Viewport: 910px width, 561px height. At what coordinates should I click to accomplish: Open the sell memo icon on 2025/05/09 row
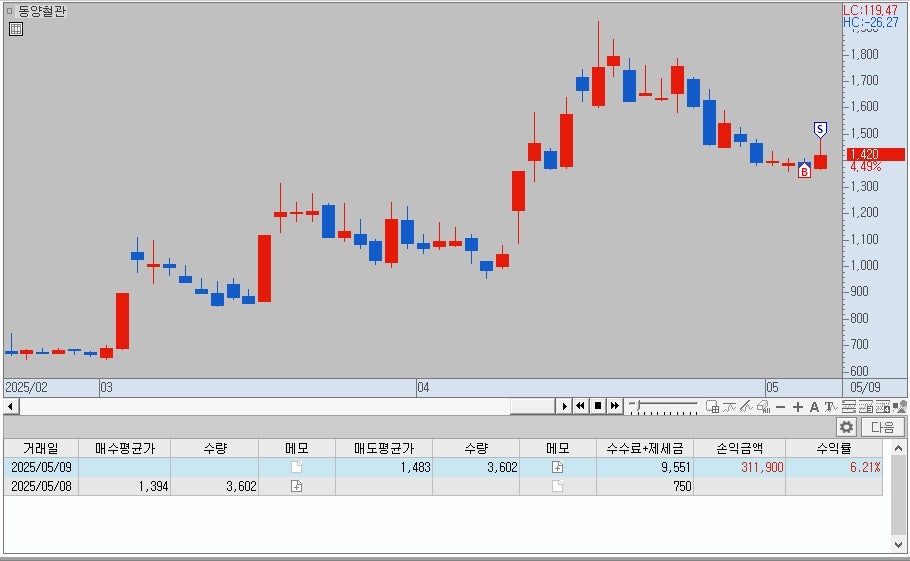pos(558,467)
